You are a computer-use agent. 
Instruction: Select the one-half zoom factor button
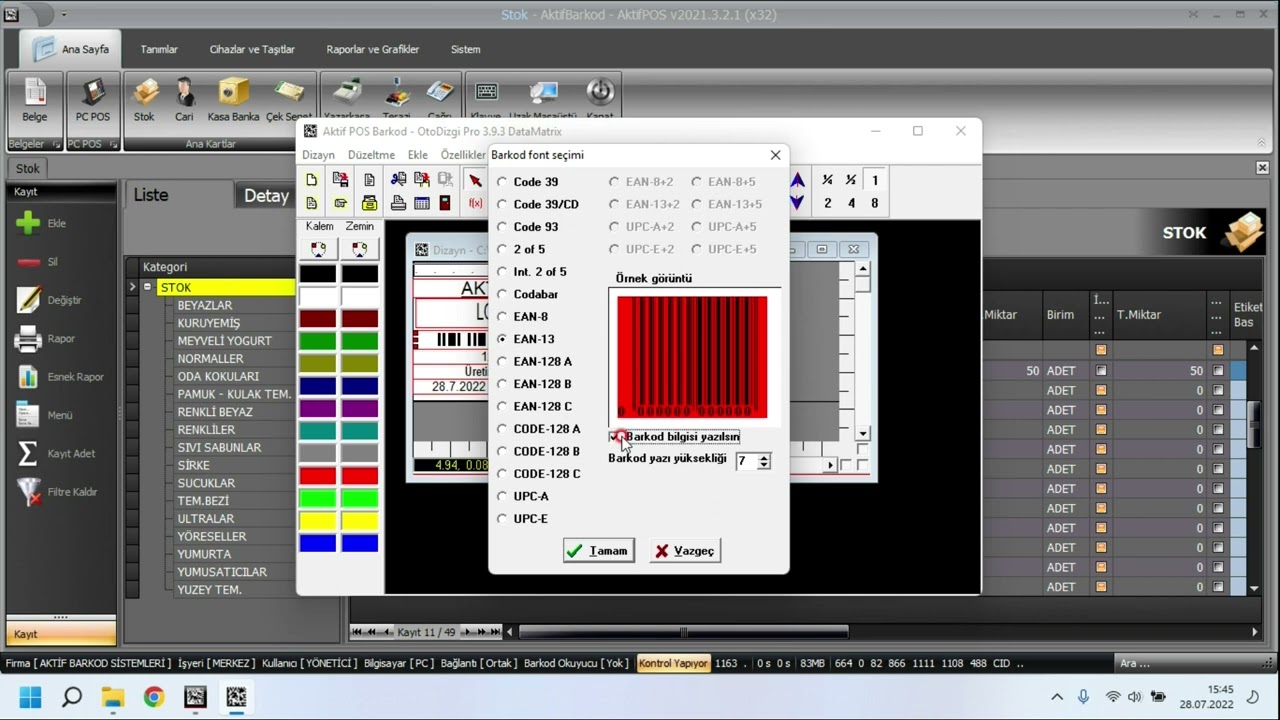point(851,181)
